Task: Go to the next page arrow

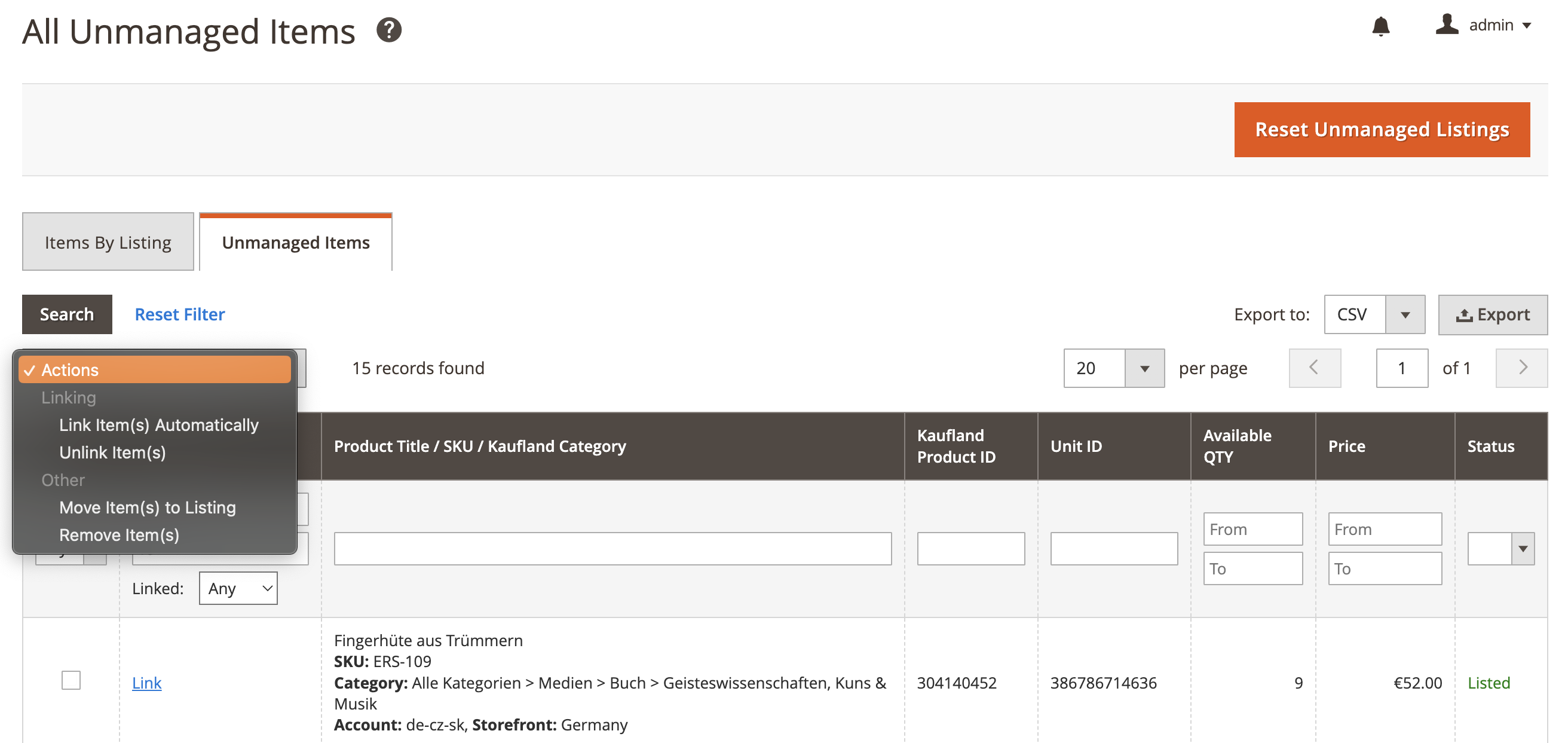Action: click(1521, 368)
